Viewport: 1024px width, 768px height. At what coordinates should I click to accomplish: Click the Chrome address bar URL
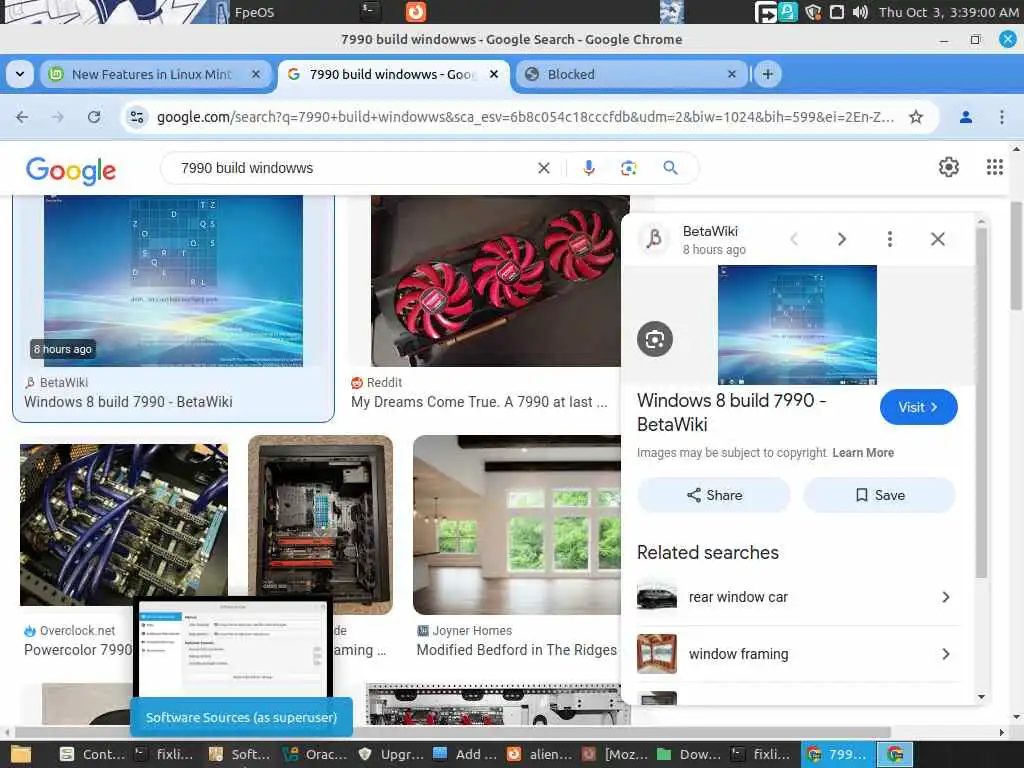pyautogui.click(x=525, y=117)
